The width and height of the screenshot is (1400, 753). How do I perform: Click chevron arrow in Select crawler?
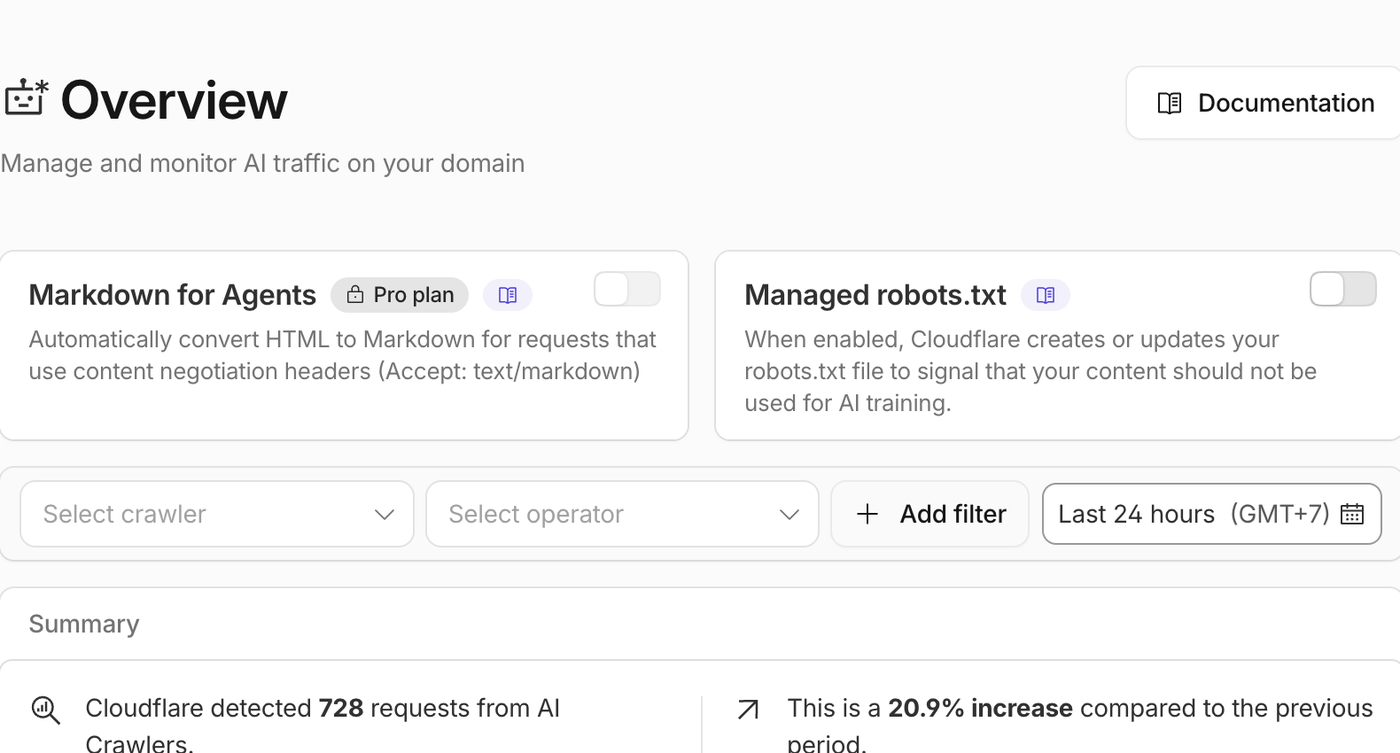385,514
